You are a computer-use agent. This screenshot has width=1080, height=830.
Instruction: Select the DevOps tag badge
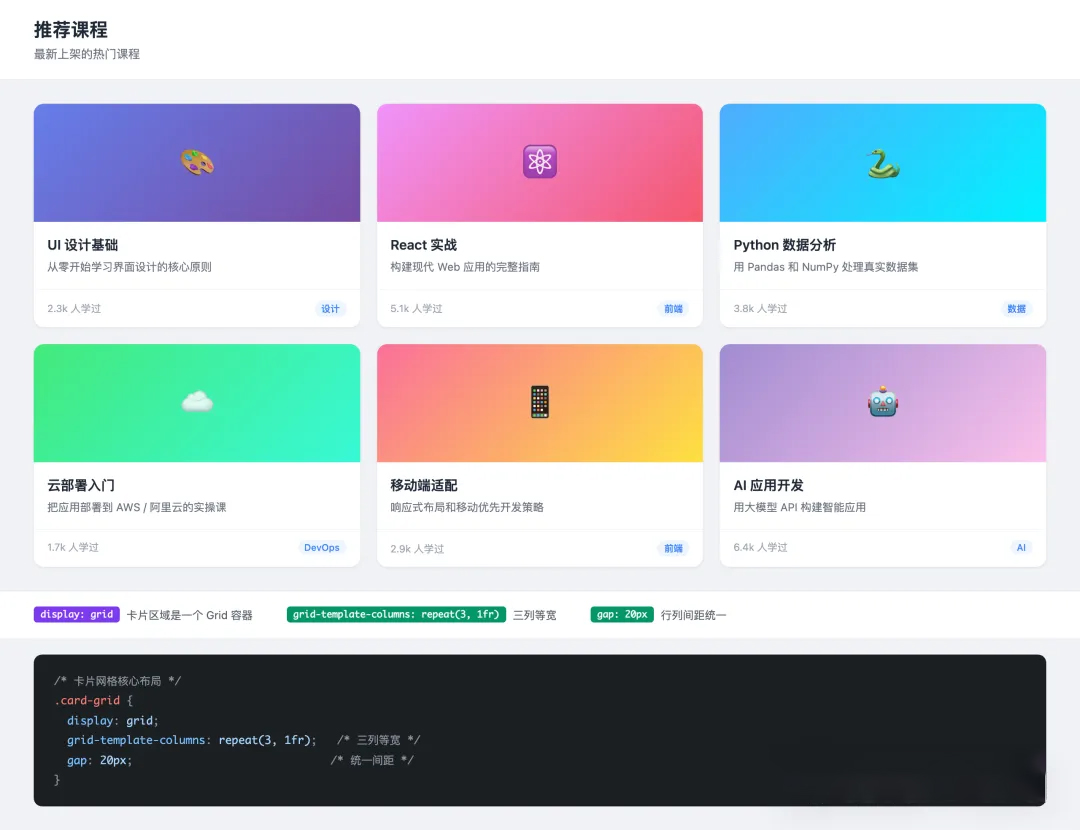322,548
